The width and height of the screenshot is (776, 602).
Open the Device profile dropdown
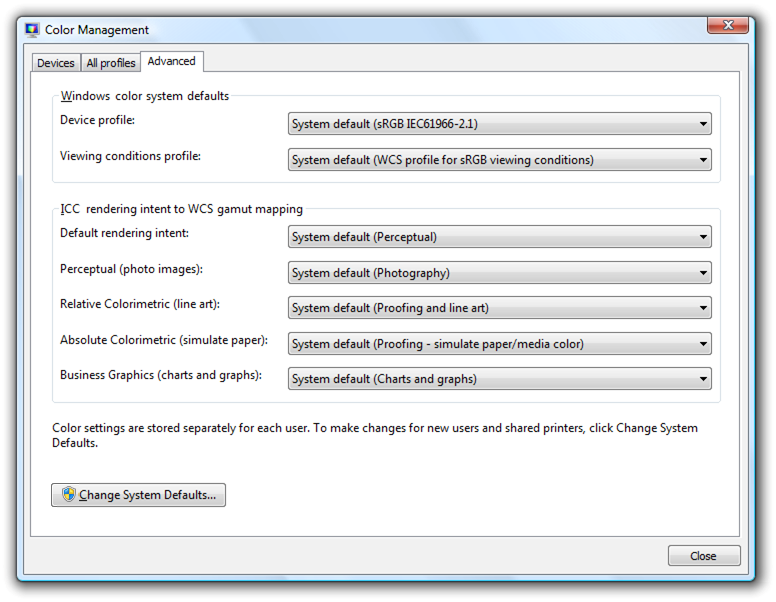(500, 124)
